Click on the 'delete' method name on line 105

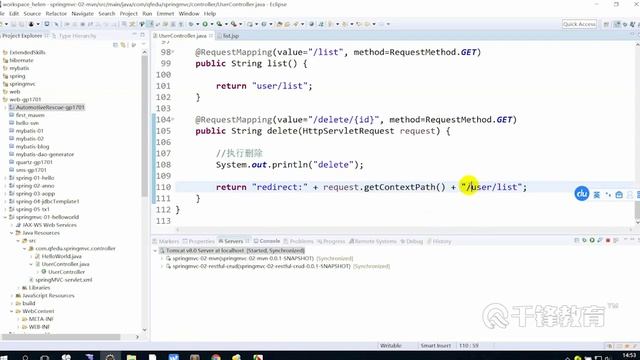282,131
